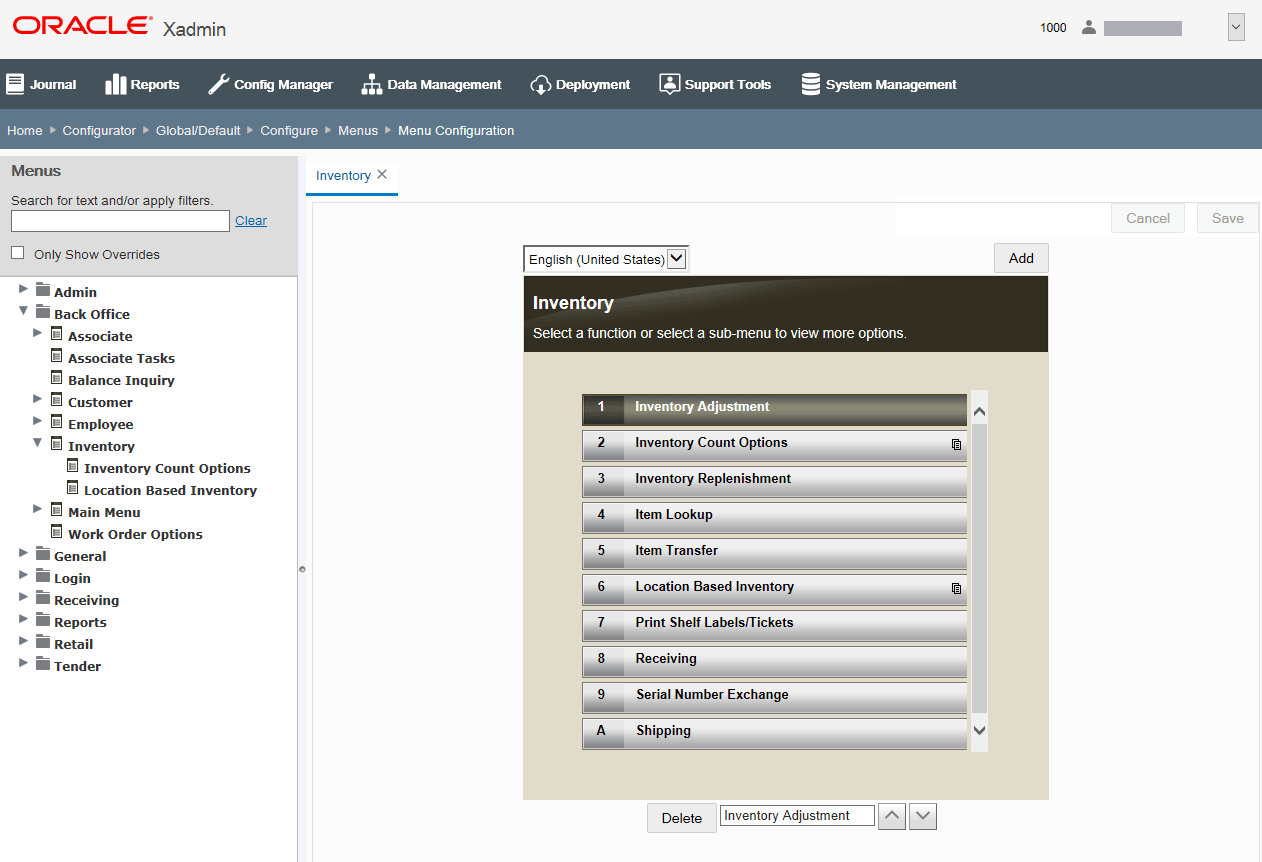Expand the Admin tree node
1262x862 pixels.
[x=24, y=289]
